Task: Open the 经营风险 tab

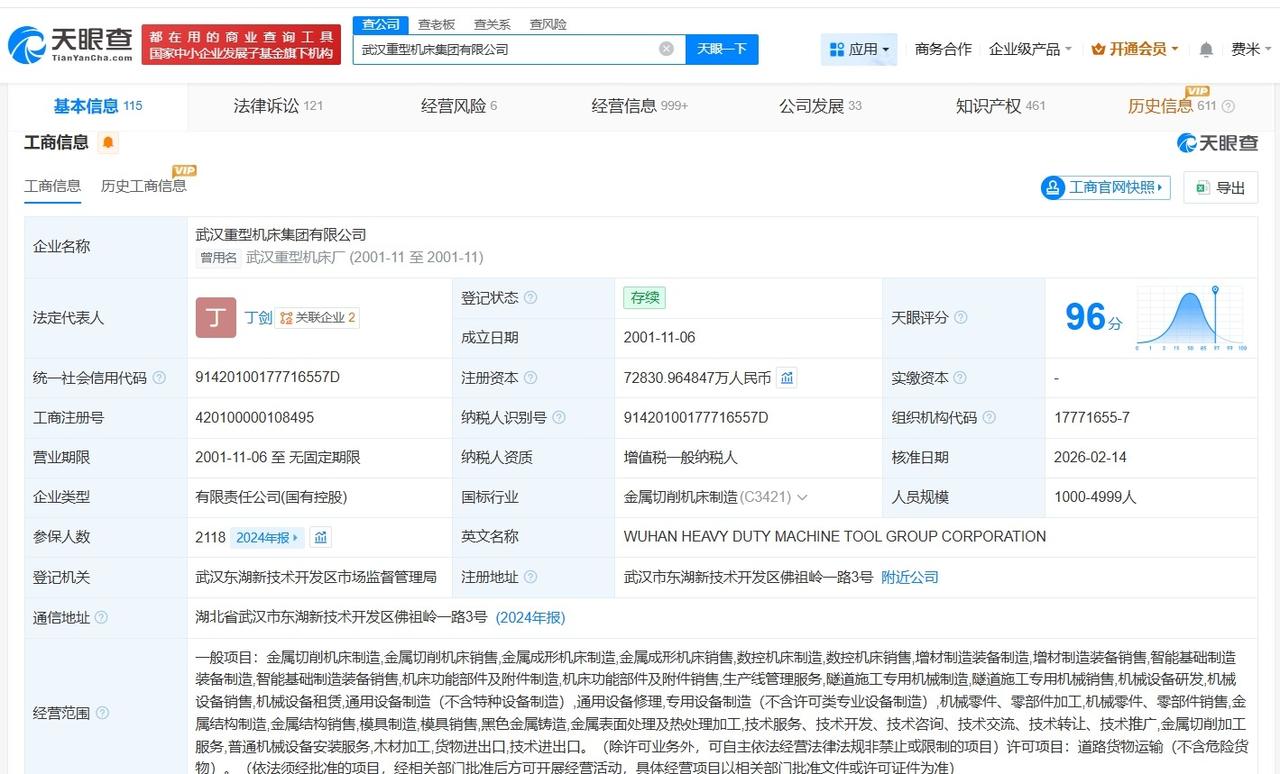Action: 459,106
